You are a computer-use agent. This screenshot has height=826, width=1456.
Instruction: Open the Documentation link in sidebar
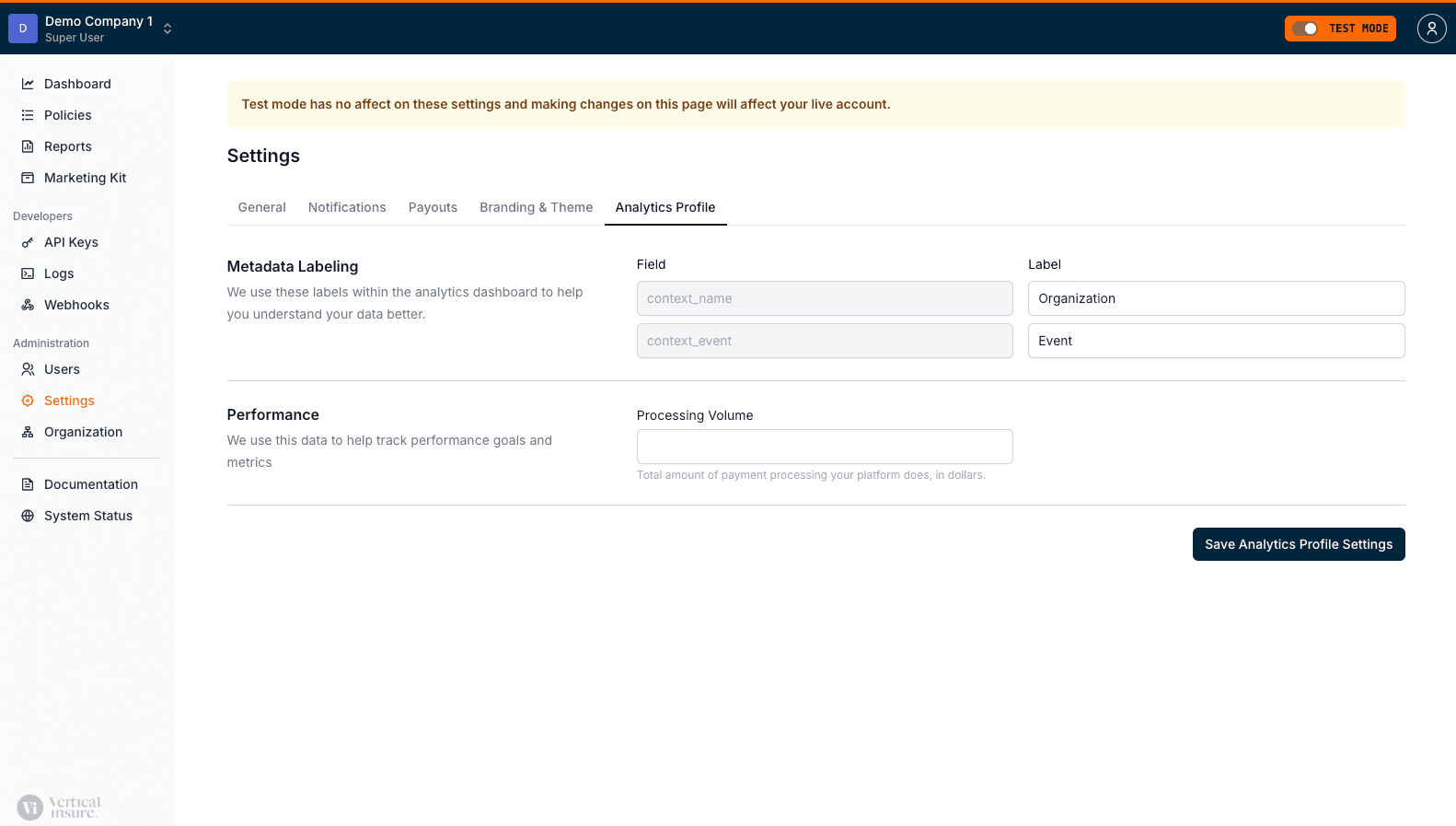pos(90,484)
